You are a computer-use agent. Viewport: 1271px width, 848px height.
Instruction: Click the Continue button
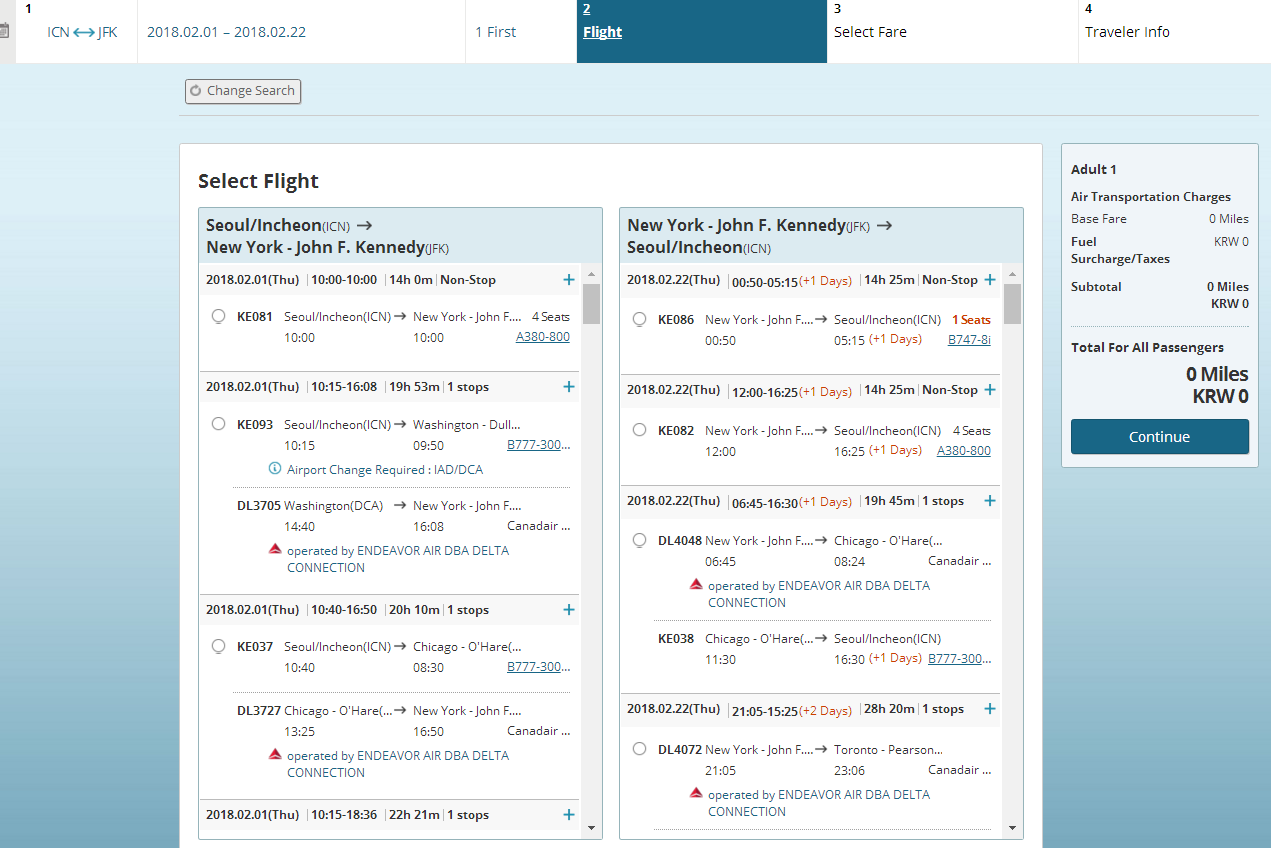[x=1160, y=437]
